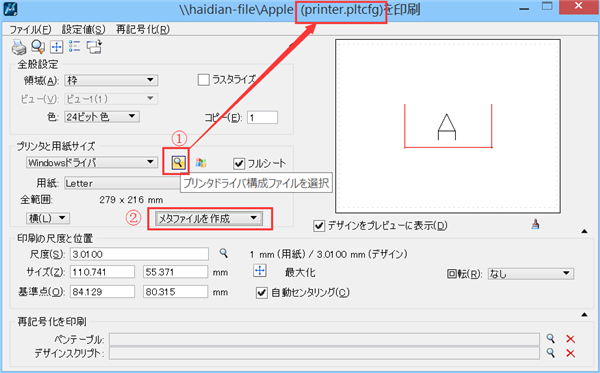
Task: Open the 領域 dropdown showing 枠
Action: 111,80
